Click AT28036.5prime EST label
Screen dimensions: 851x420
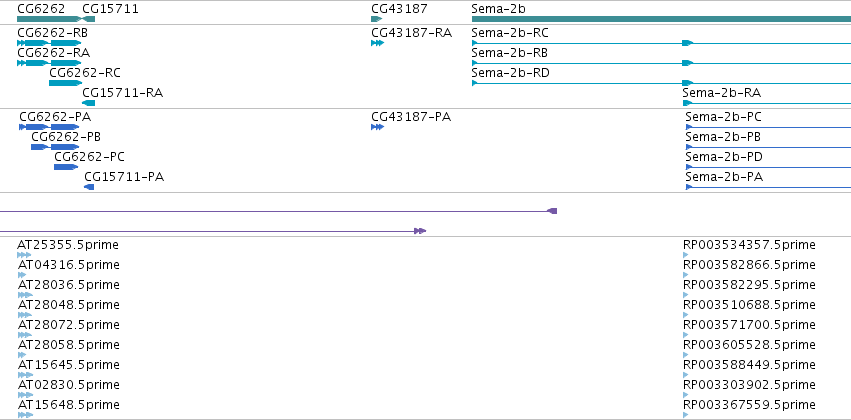(x=69, y=285)
